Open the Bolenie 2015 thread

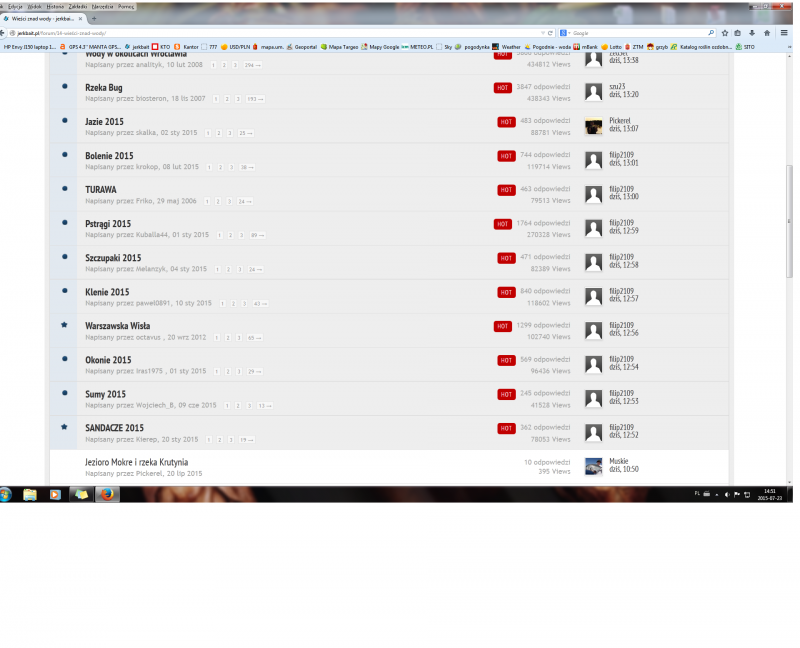pos(109,156)
